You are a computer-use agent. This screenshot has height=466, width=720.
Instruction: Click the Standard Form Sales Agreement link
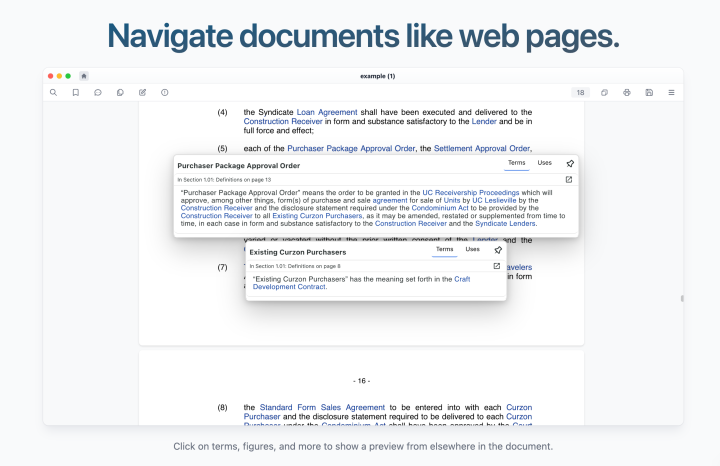click(322, 407)
